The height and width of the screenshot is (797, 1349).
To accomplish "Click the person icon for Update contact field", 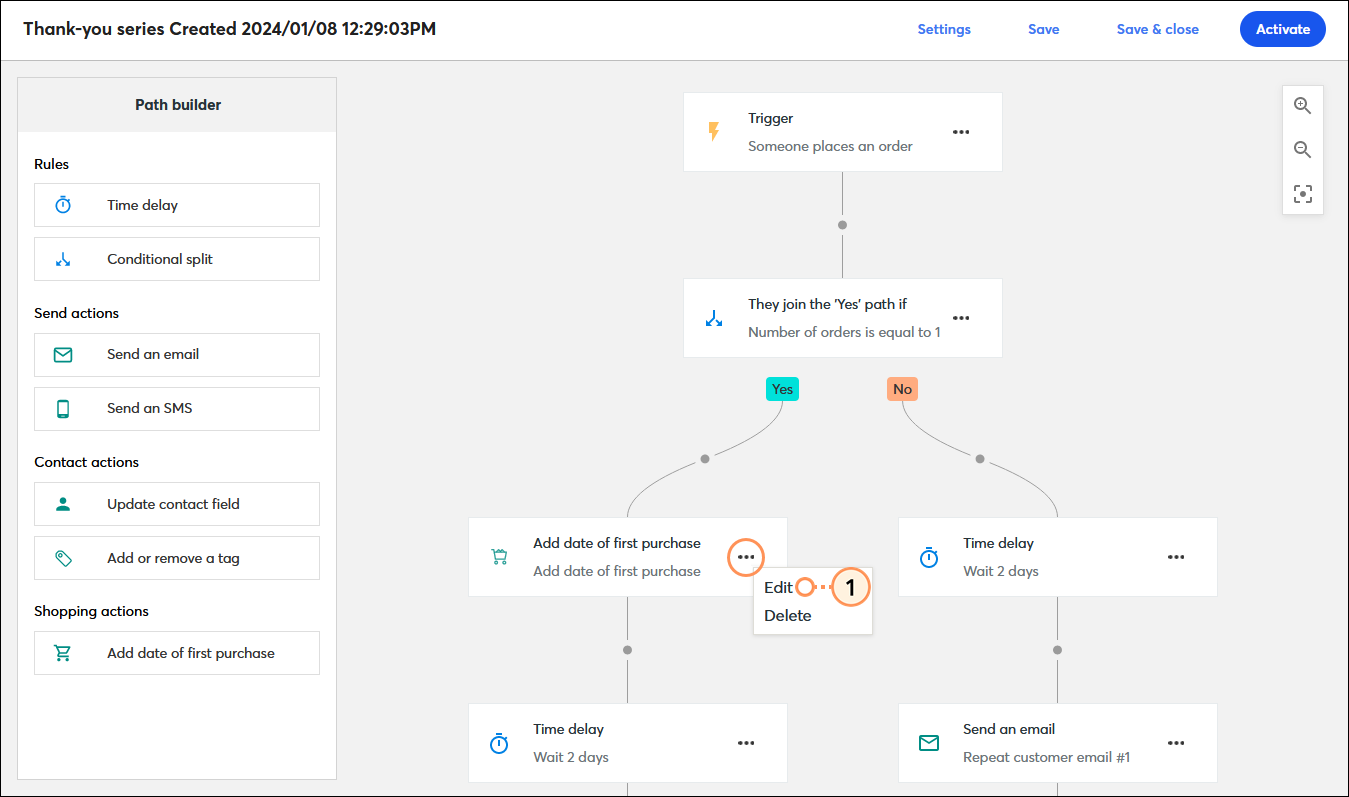I will [x=63, y=504].
